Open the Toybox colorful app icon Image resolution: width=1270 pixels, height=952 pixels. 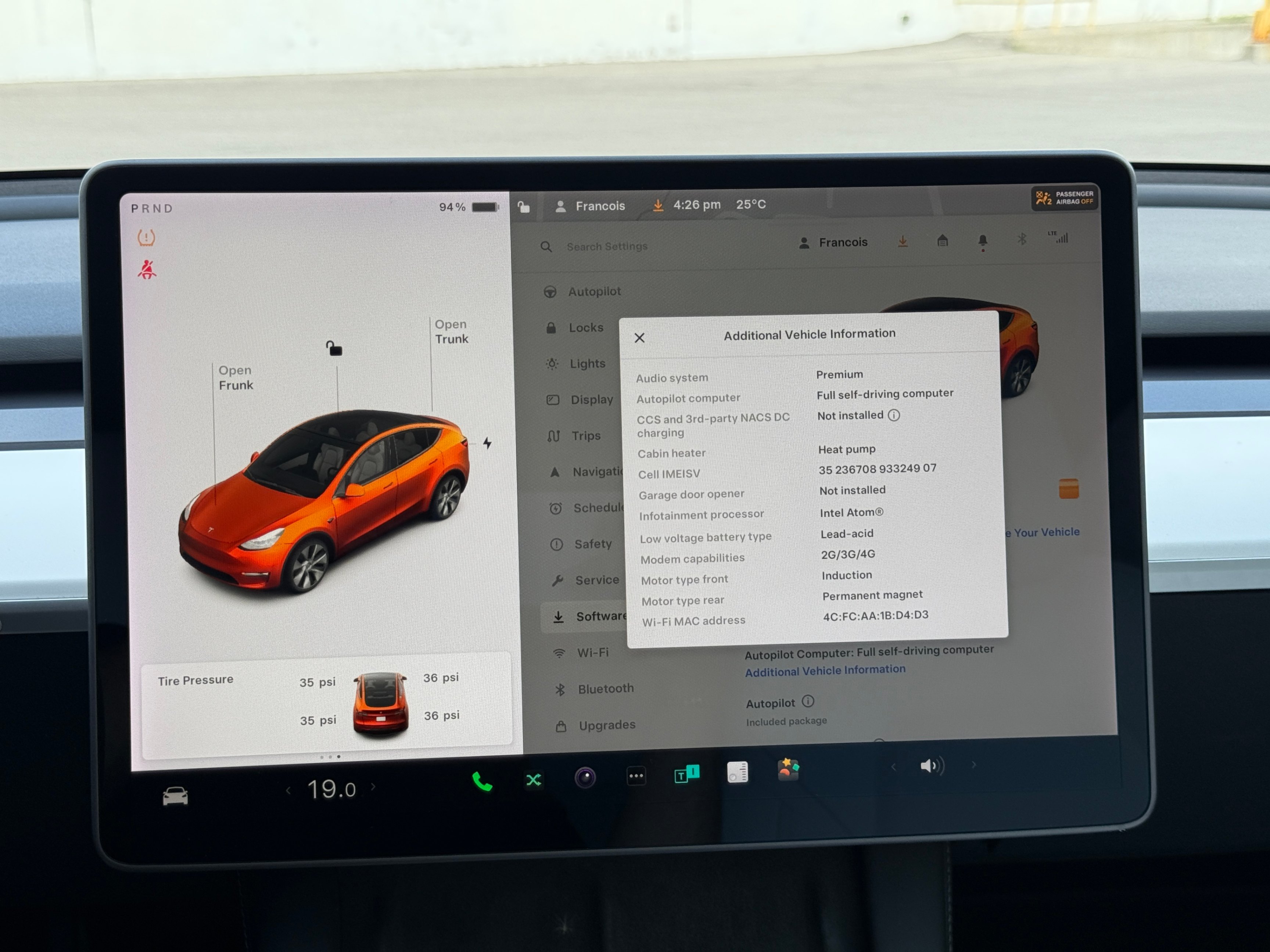(x=788, y=769)
